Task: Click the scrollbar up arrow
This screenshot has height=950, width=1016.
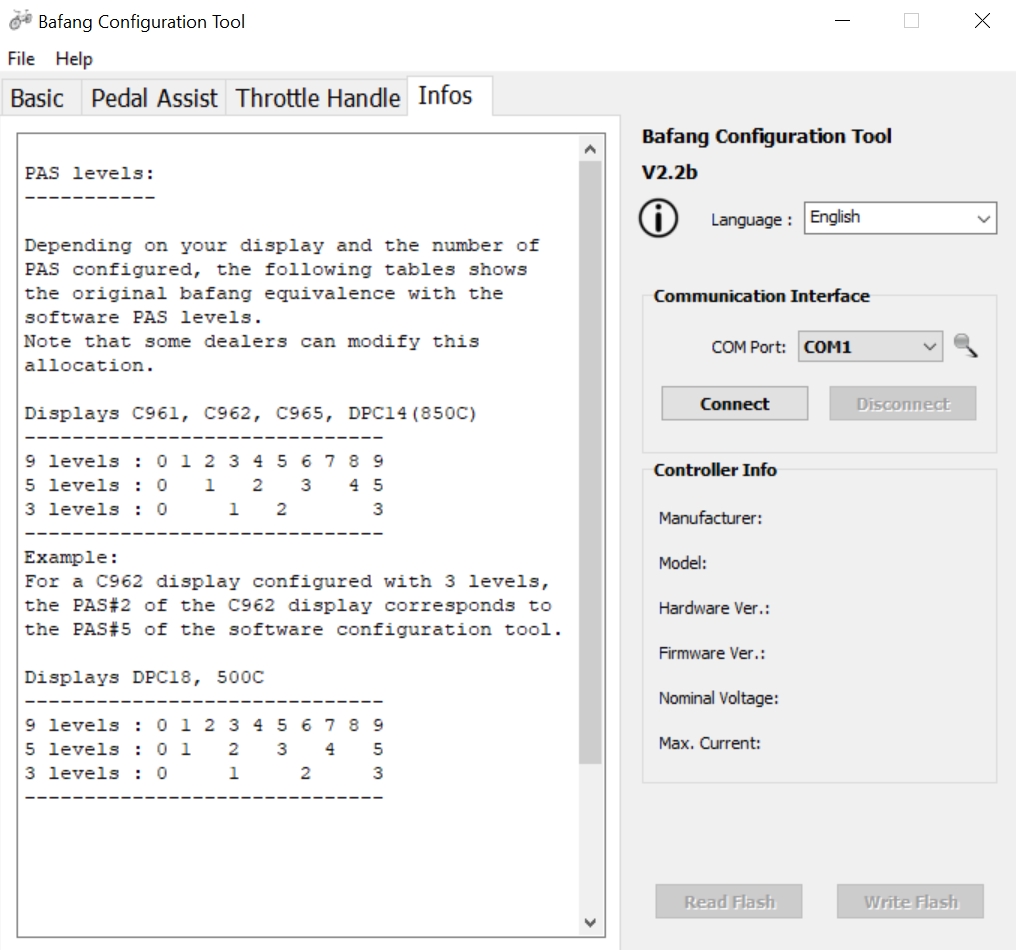Action: [x=590, y=149]
